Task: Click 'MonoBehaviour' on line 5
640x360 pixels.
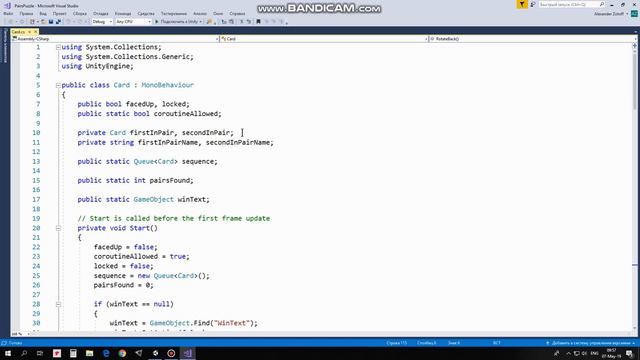Action: (x=167, y=85)
